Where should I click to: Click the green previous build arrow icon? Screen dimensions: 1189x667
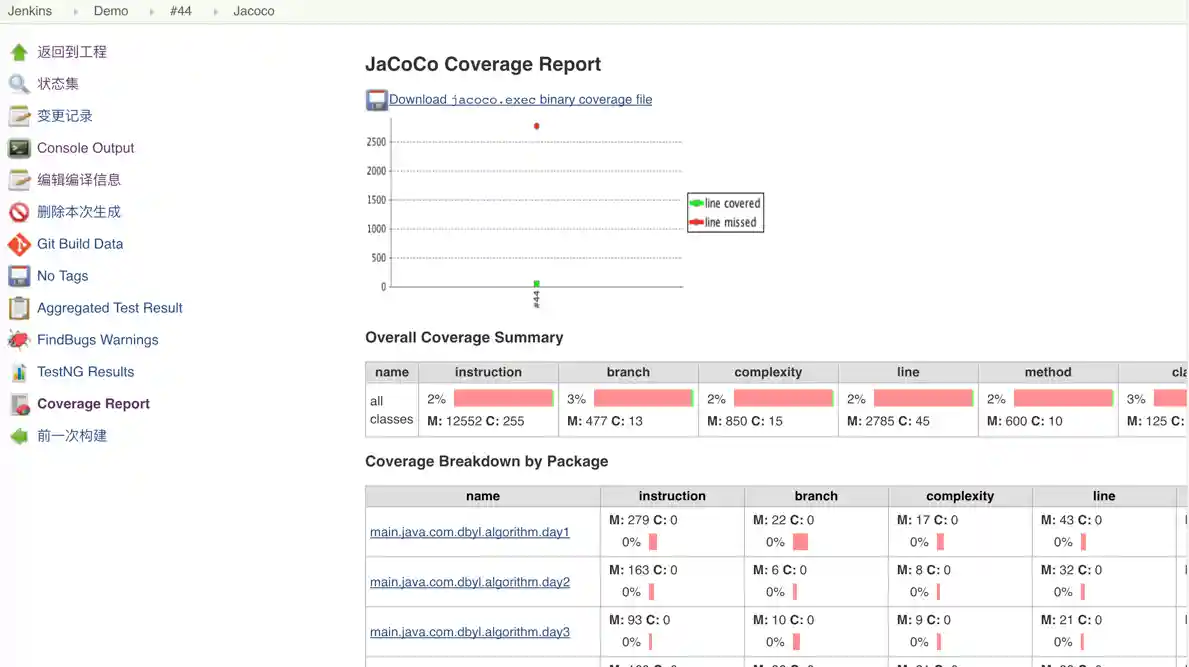pos(19,436)
